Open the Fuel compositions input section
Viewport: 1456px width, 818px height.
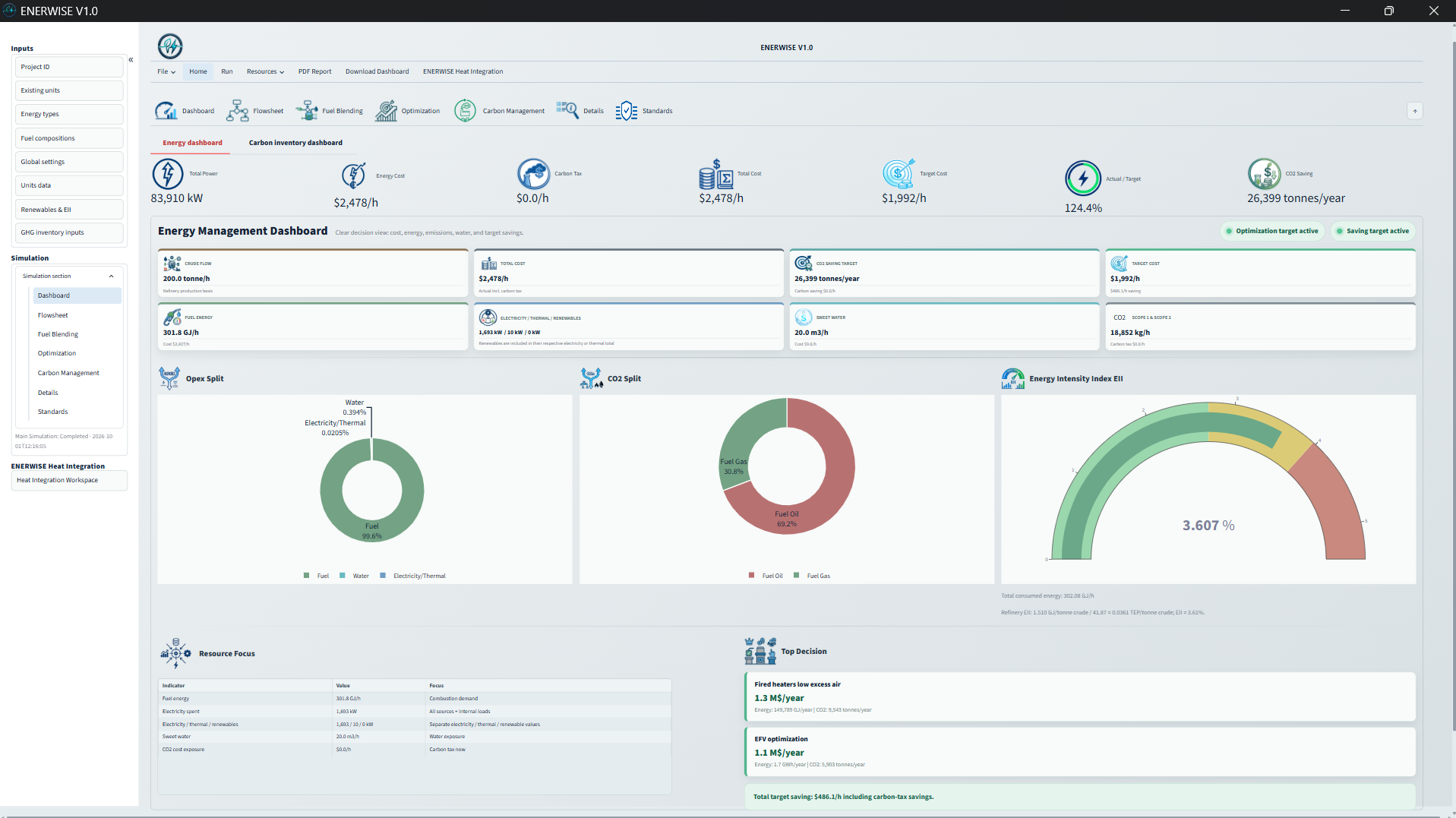click(x=69, y=138)
